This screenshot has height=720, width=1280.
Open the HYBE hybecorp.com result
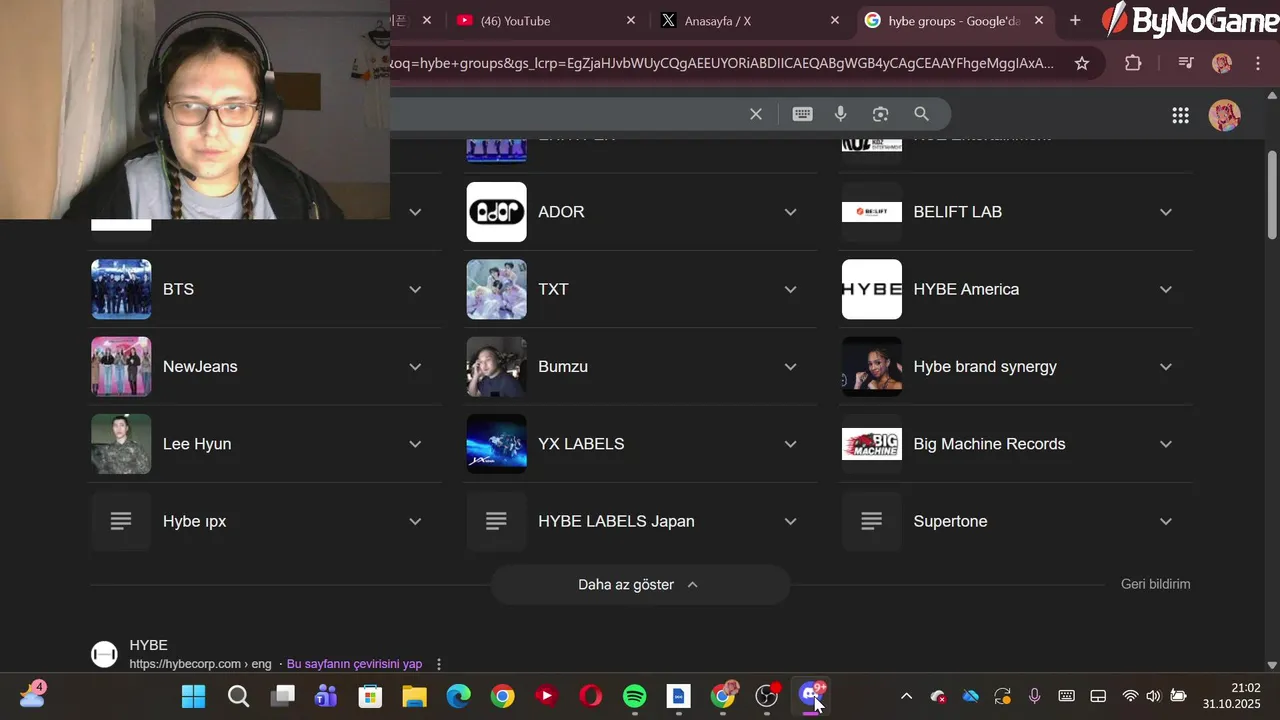pos(148,646)
